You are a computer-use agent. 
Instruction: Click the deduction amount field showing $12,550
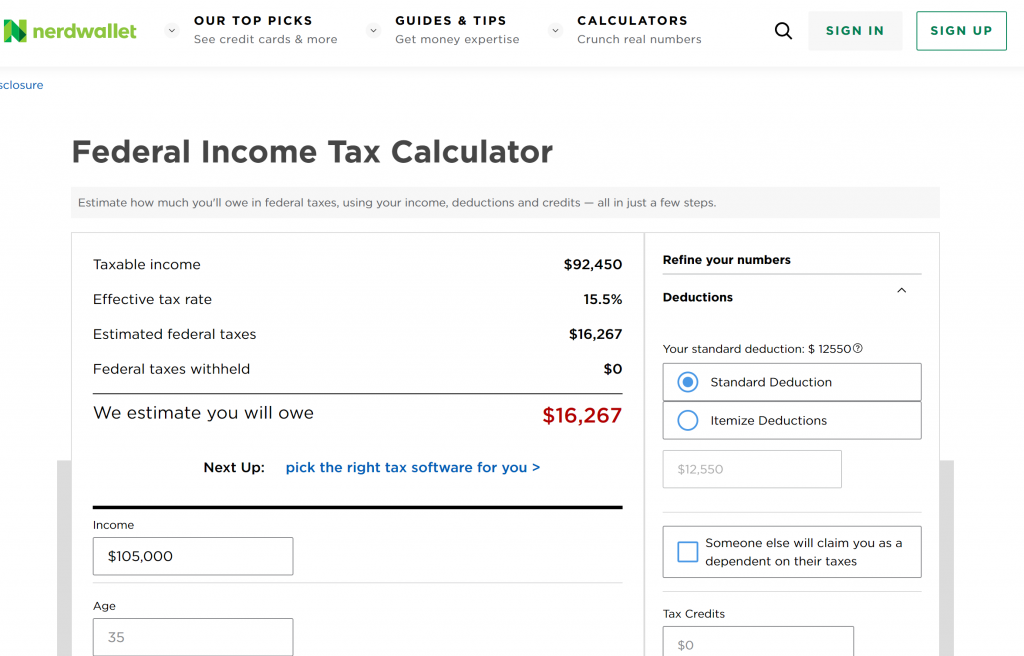(x=752, y=469)
